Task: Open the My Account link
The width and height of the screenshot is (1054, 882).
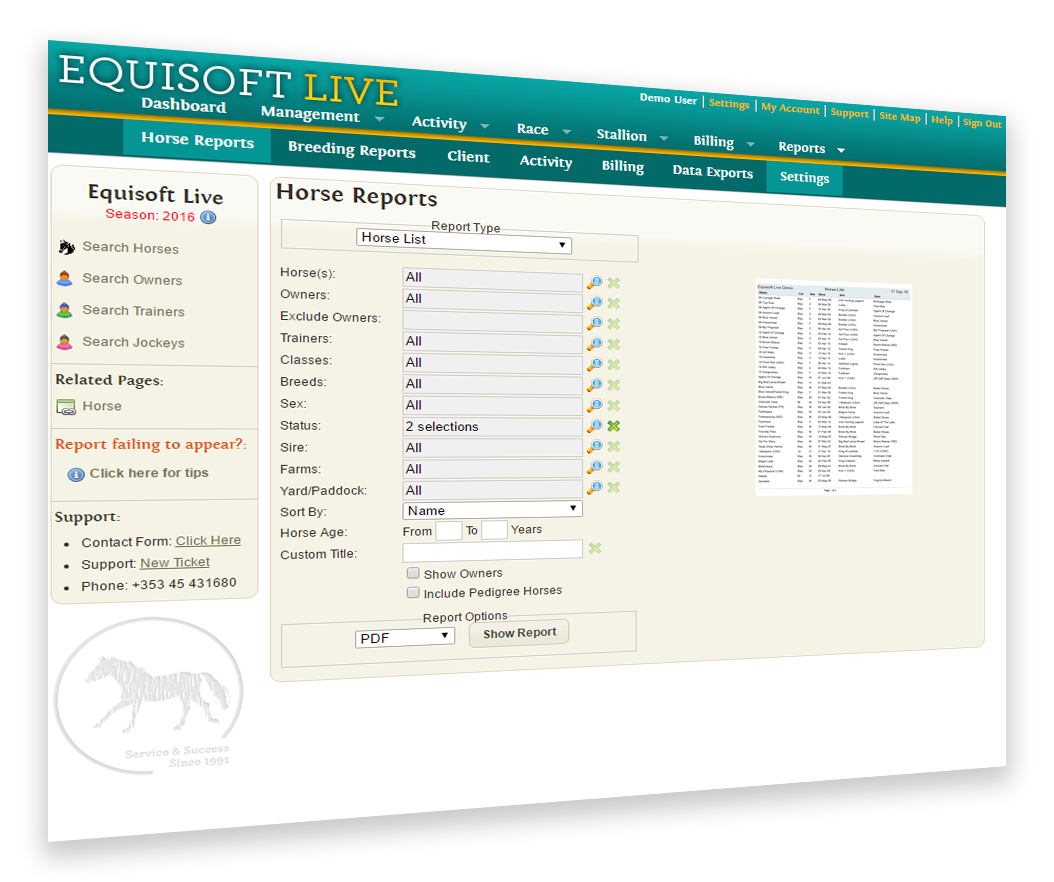Action: (790, 108)
